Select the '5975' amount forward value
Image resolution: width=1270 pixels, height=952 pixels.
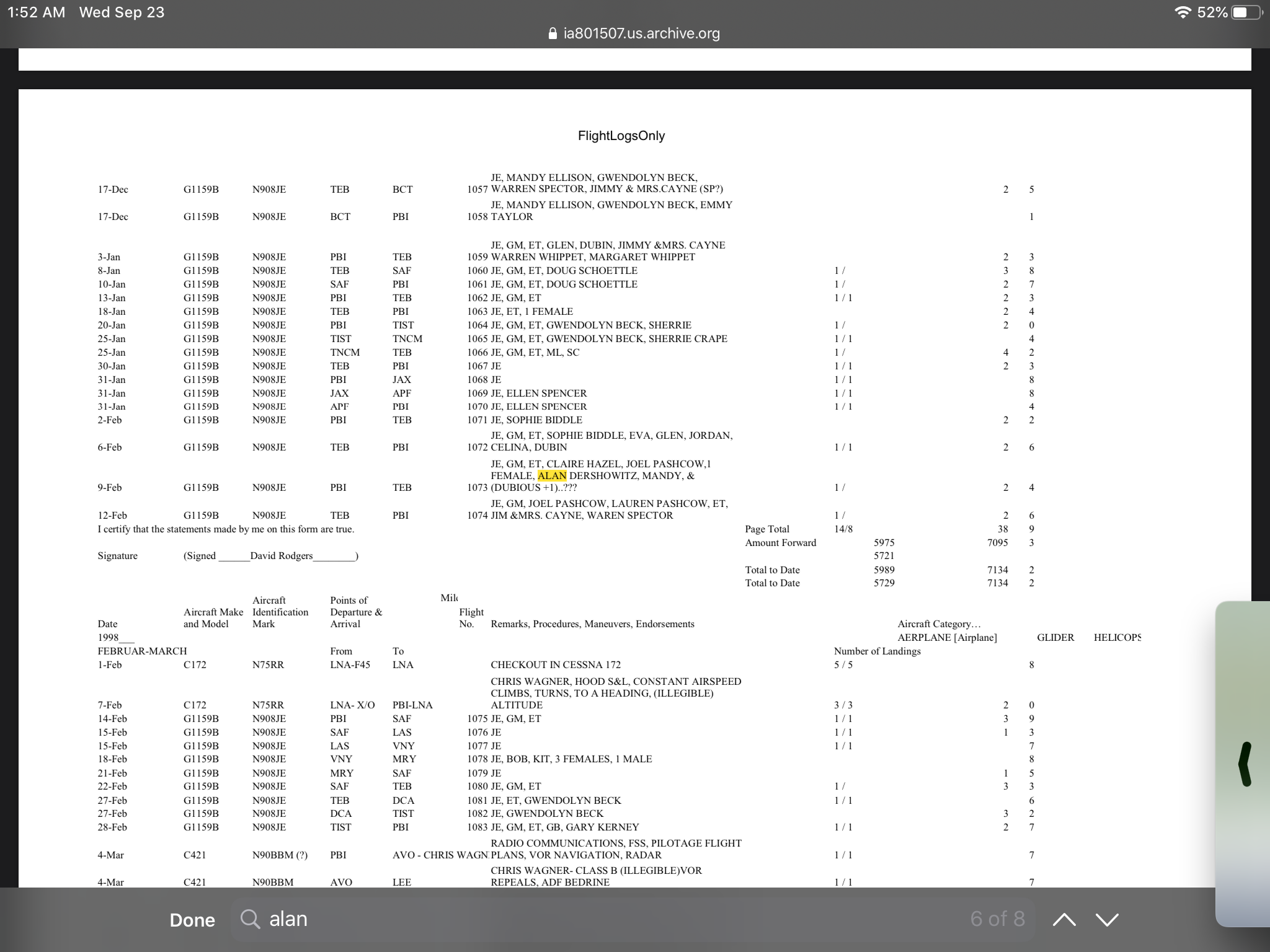coord(884,543)
